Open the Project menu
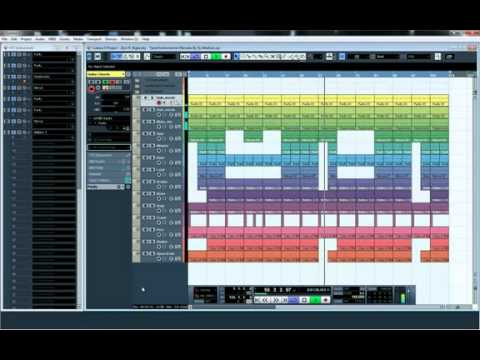Viewport: 480px width, 360px height. pyautogui.click(x=26, y=39)
